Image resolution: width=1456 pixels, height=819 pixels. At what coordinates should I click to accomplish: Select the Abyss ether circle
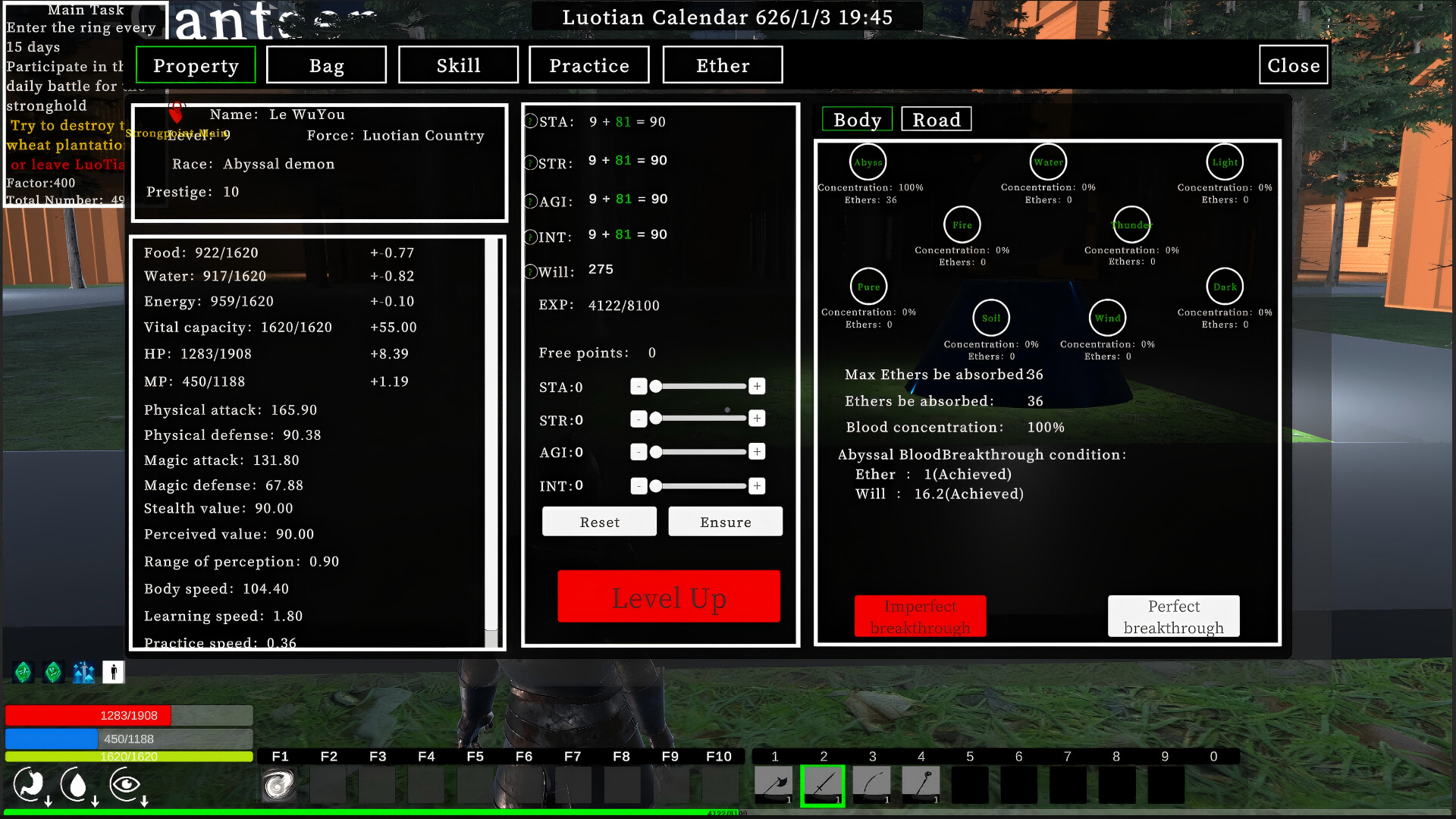(868, 162)
